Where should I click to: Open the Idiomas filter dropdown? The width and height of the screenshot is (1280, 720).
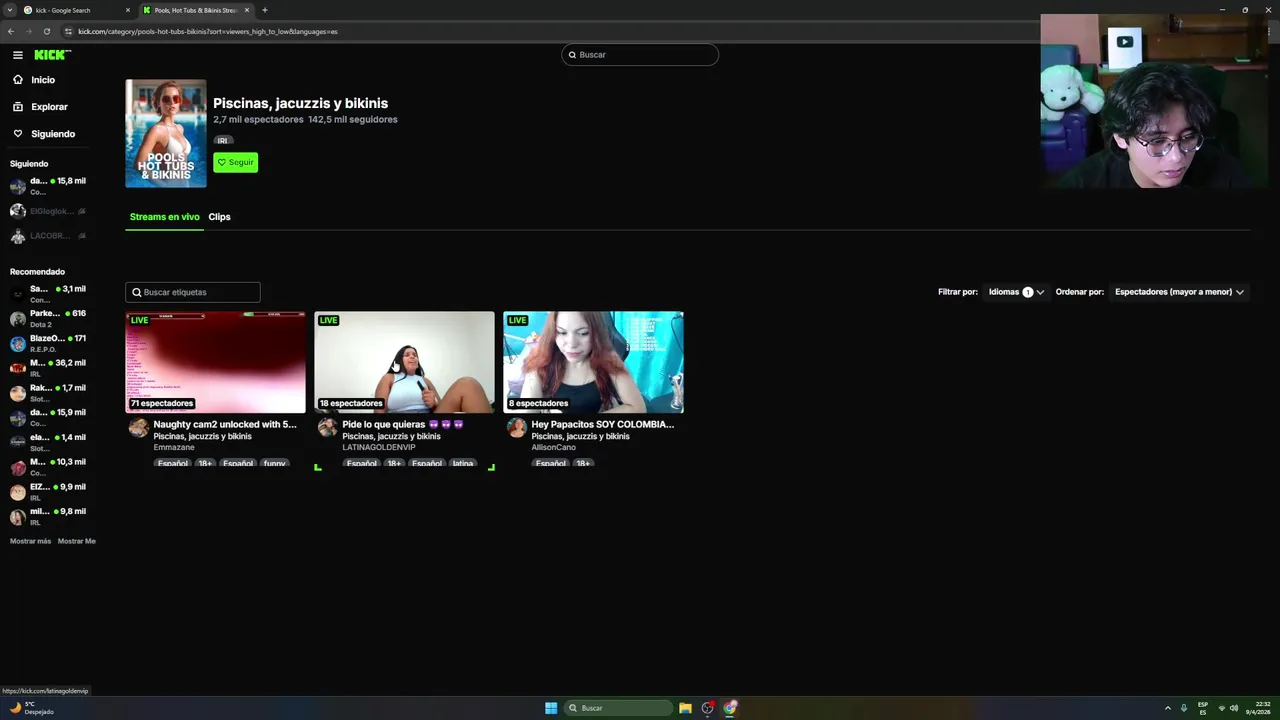pyautogui.click(x=1016, y=292)
